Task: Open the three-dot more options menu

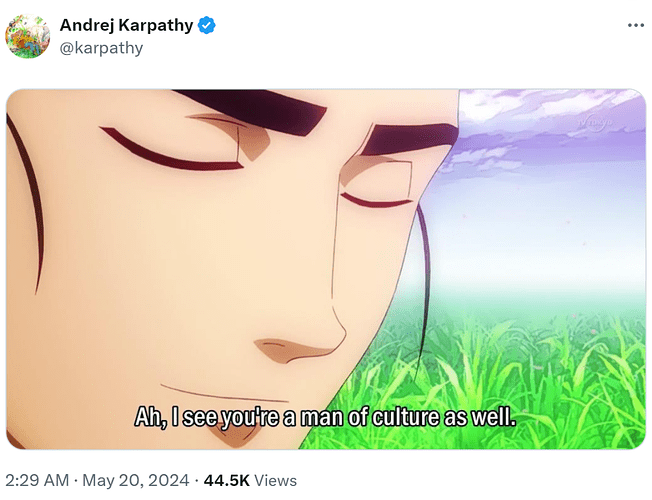Action: (x=636, y=25)
